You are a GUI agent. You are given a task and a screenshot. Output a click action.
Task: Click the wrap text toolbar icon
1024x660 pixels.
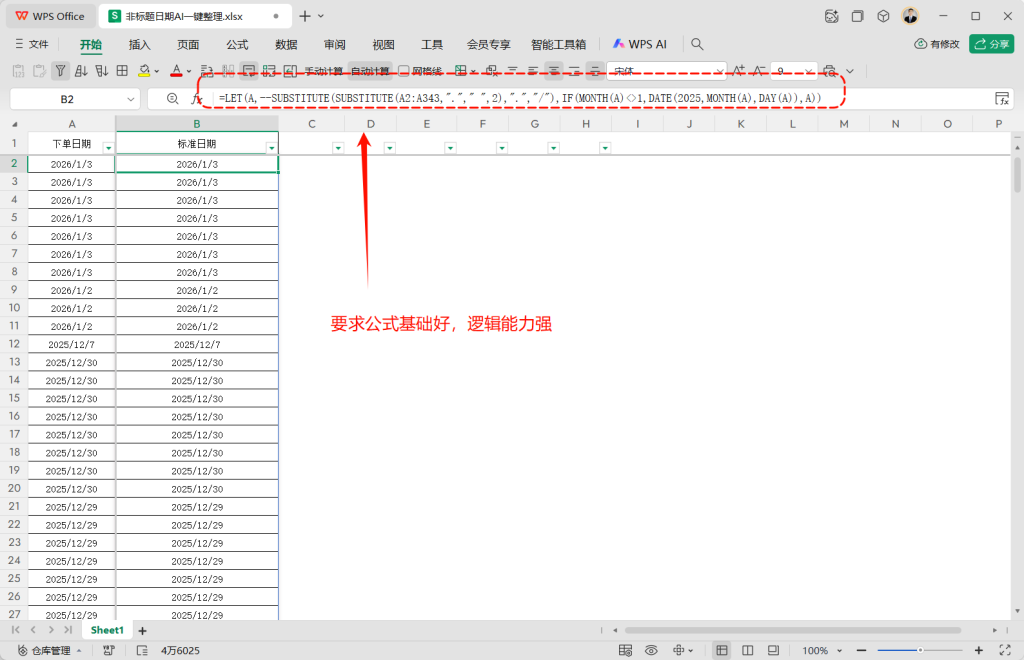[x=249, y=71]
